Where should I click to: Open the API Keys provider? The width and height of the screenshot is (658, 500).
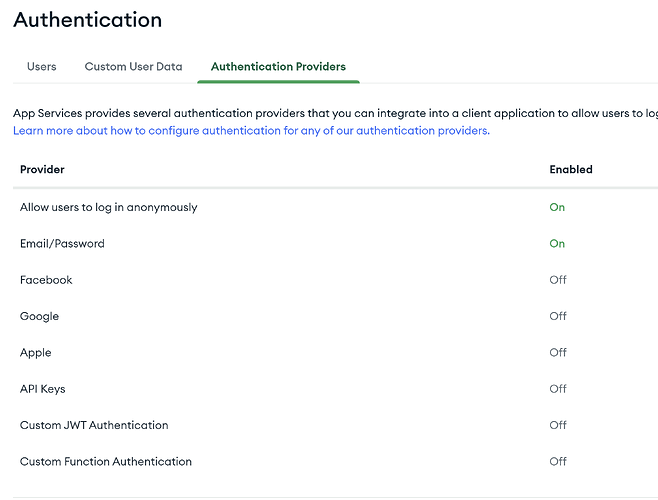43,389
